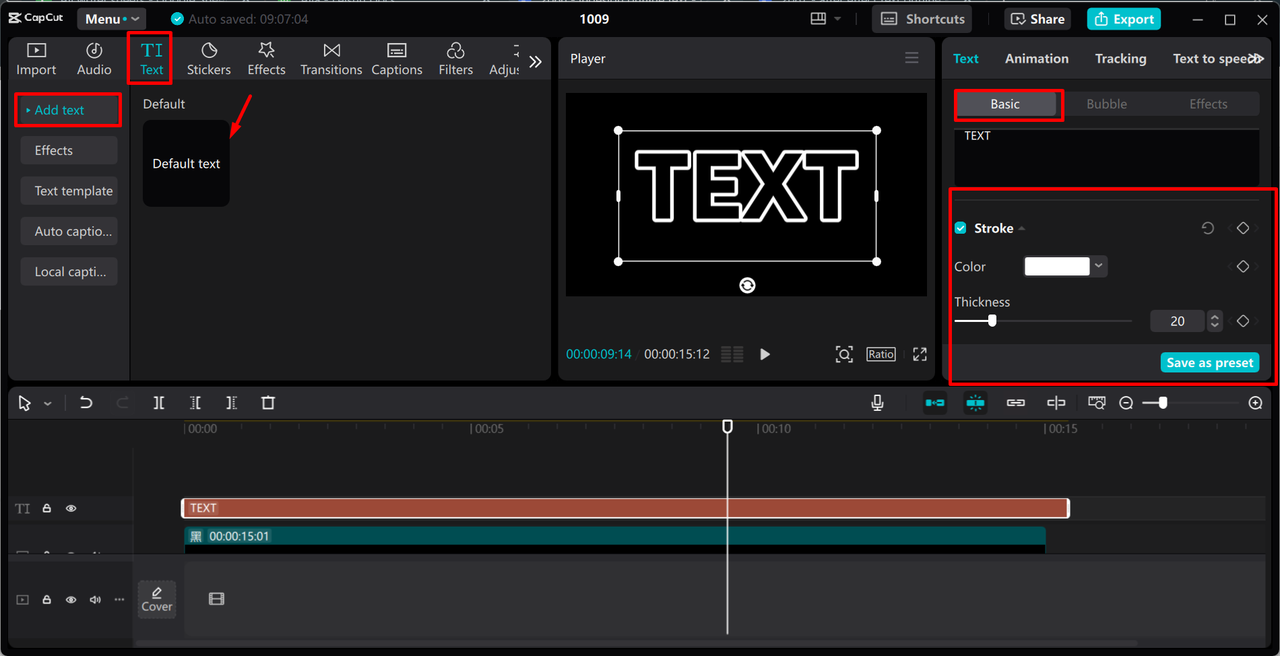Open the layout dropdown in title bar
This screenshot has width=1280, height=656.
click(x=826, y=19)
